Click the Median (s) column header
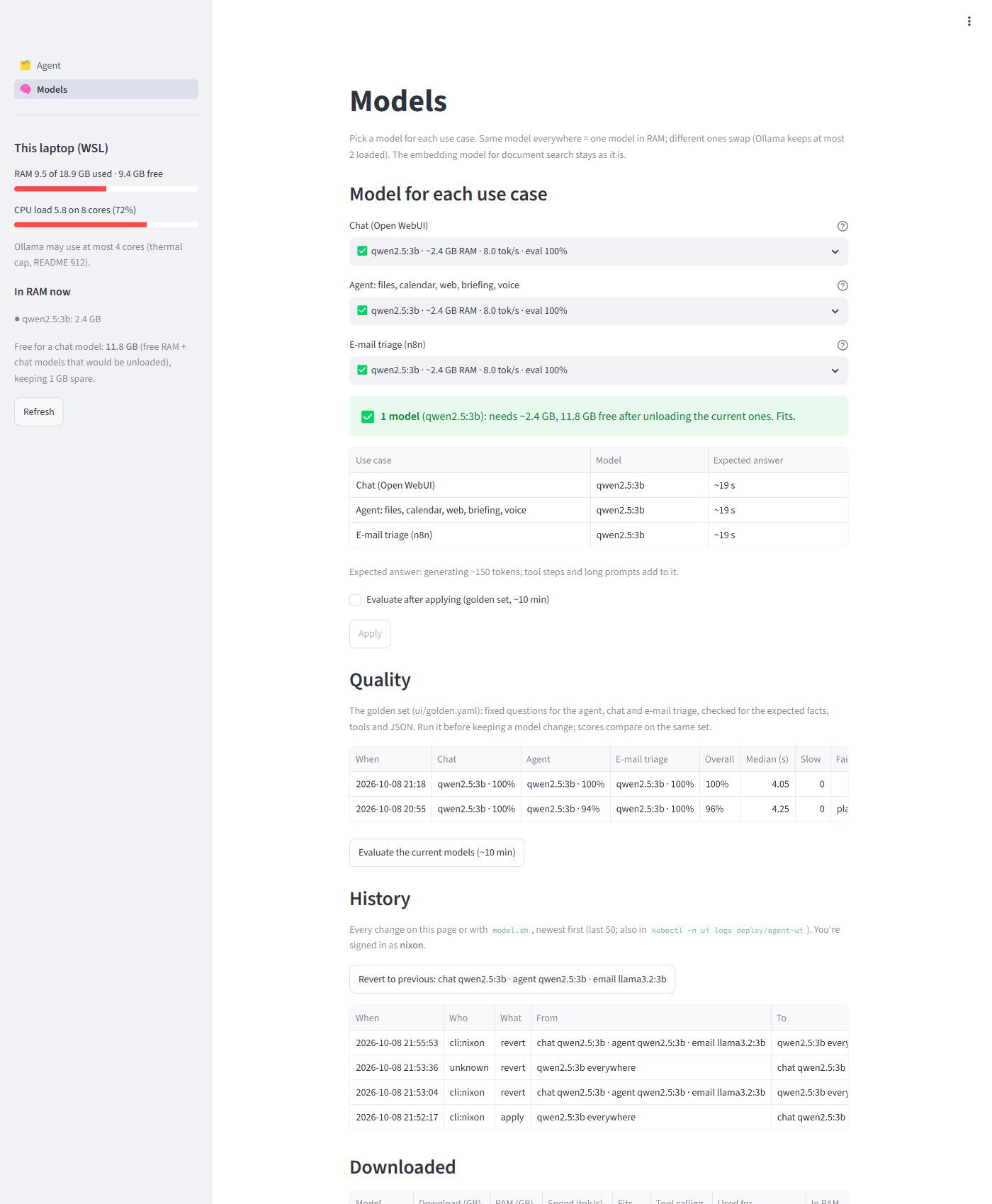Screen dimensions: 992x1204 point(767,759)
